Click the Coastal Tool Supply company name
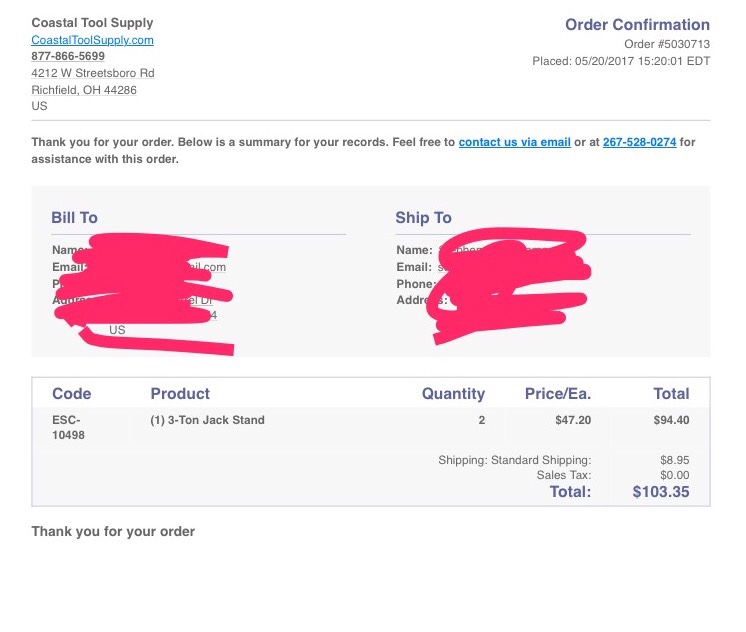Image resolution: width=746 pixels, height=632 pixels. [x=92, y=23]
